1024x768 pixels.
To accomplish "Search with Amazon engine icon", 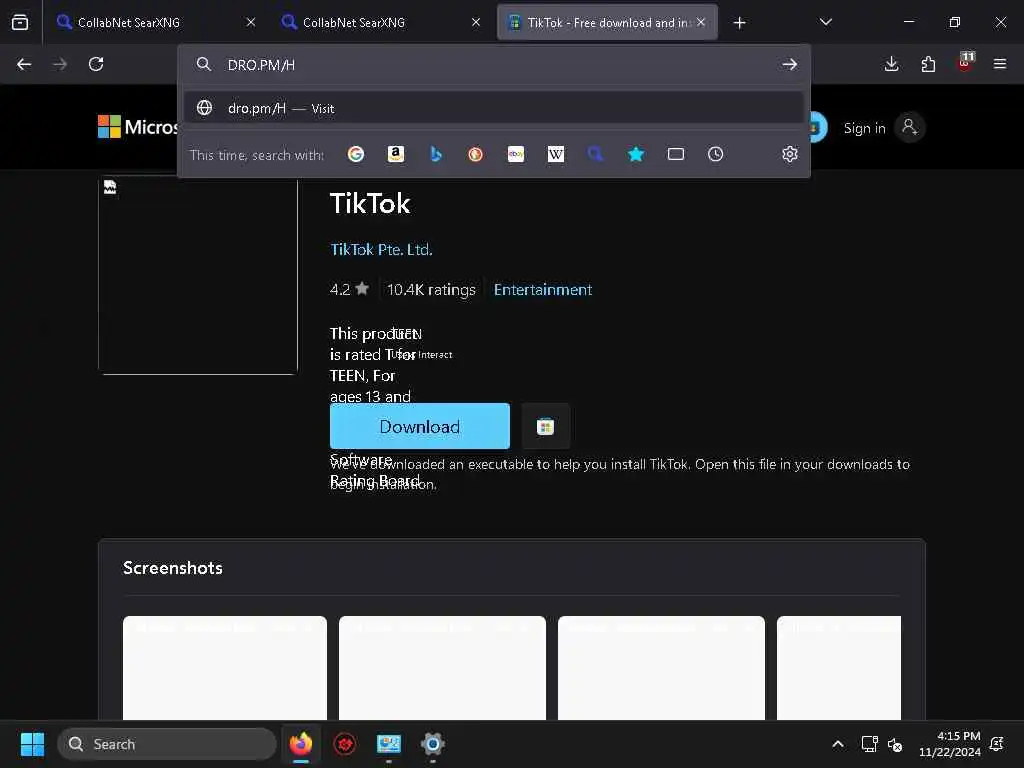I will (396, 154).
